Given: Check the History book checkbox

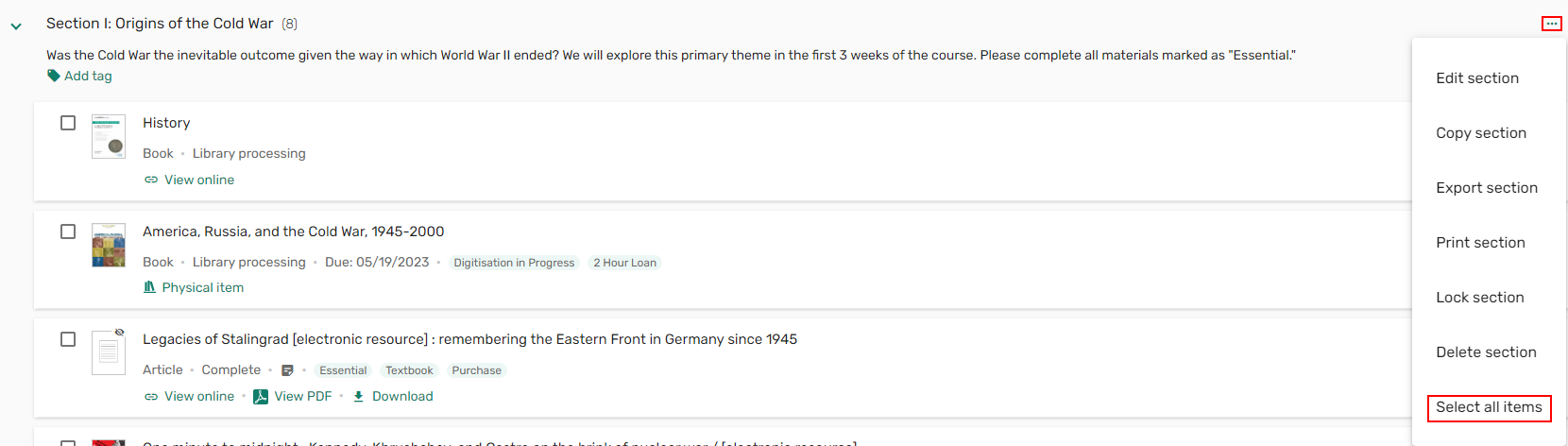Looking at the screenshot, I should (x=68, y=123).
